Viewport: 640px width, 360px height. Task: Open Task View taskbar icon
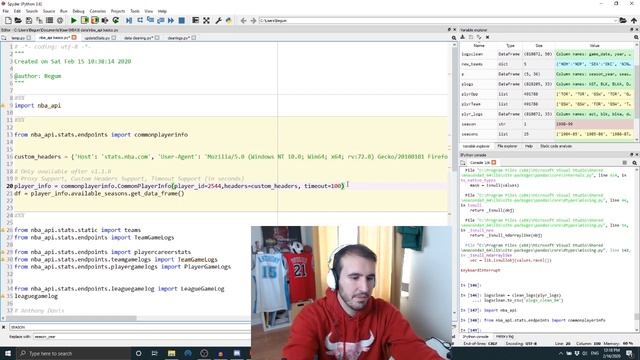click(x=155, y=353)
